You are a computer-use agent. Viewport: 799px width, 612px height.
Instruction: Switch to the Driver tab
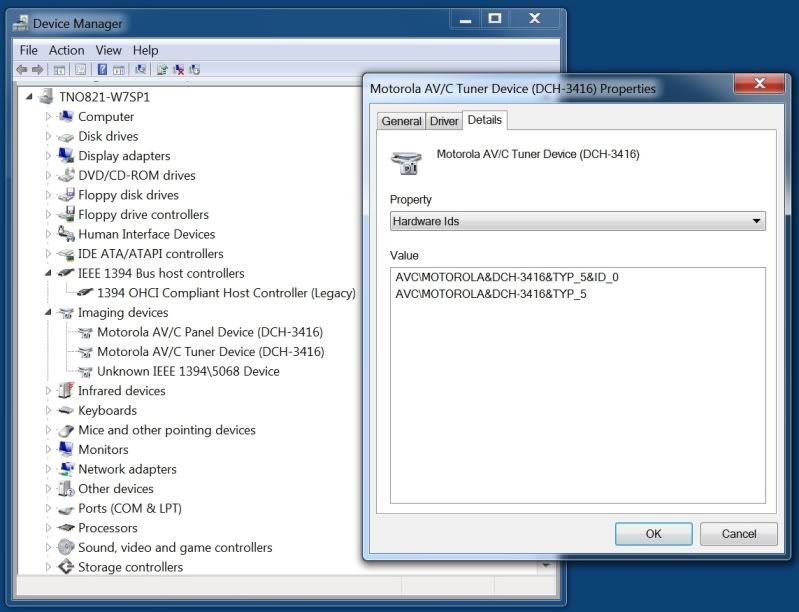[x=444, y=121]
